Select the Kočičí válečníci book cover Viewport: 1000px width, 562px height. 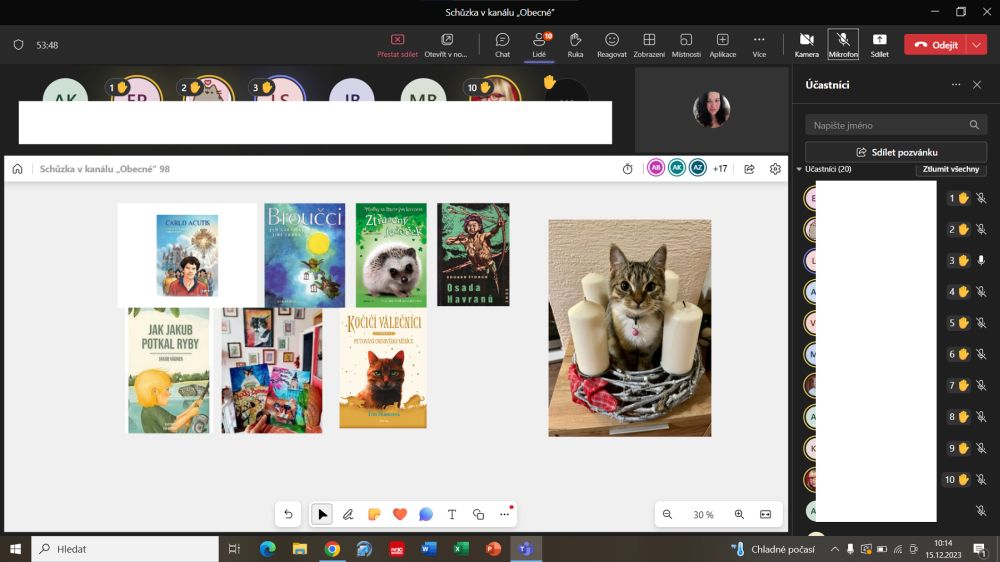pyautogui.click(x=383, y=368)
